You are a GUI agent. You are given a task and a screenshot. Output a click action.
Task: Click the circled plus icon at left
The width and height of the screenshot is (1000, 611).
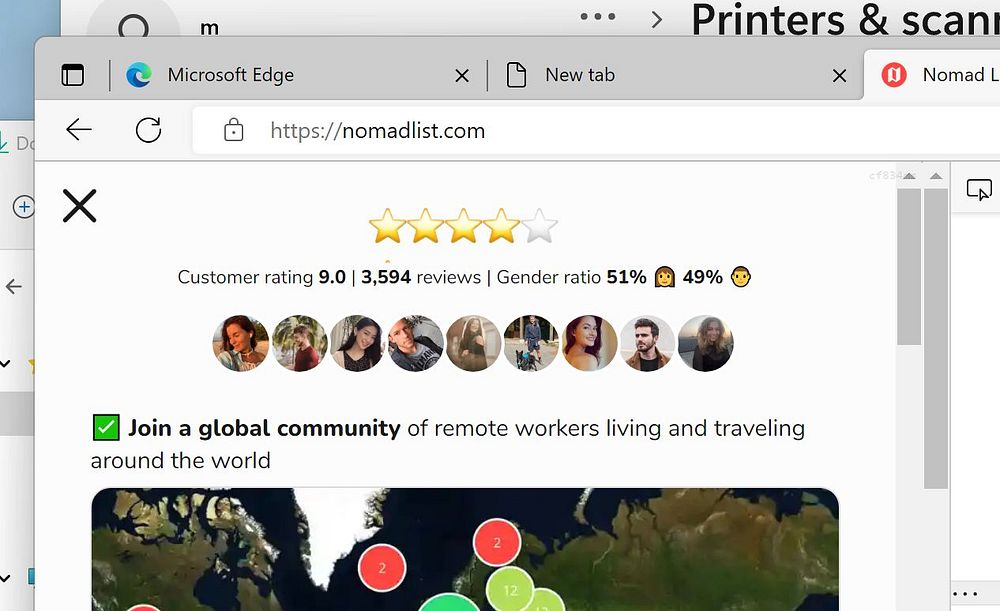24,207
